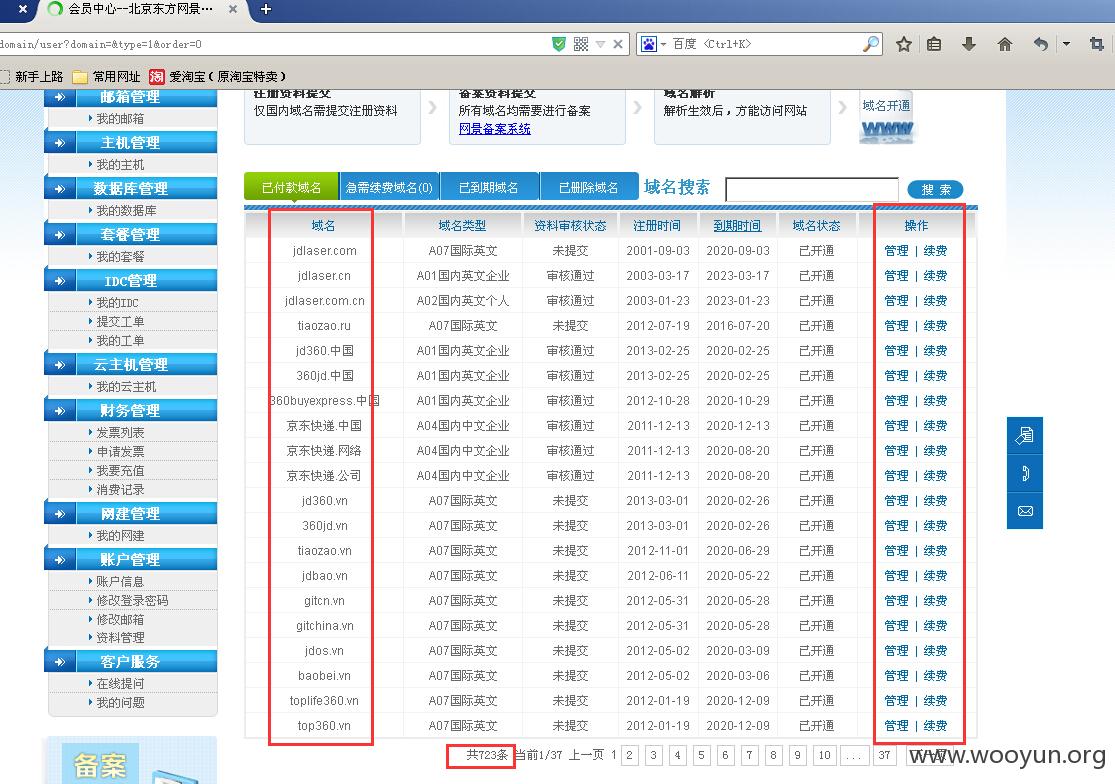This screenshot has height=784, width=1115.
Task: Expand the 云主机管理 sidebar section
Action: [131, 365]
